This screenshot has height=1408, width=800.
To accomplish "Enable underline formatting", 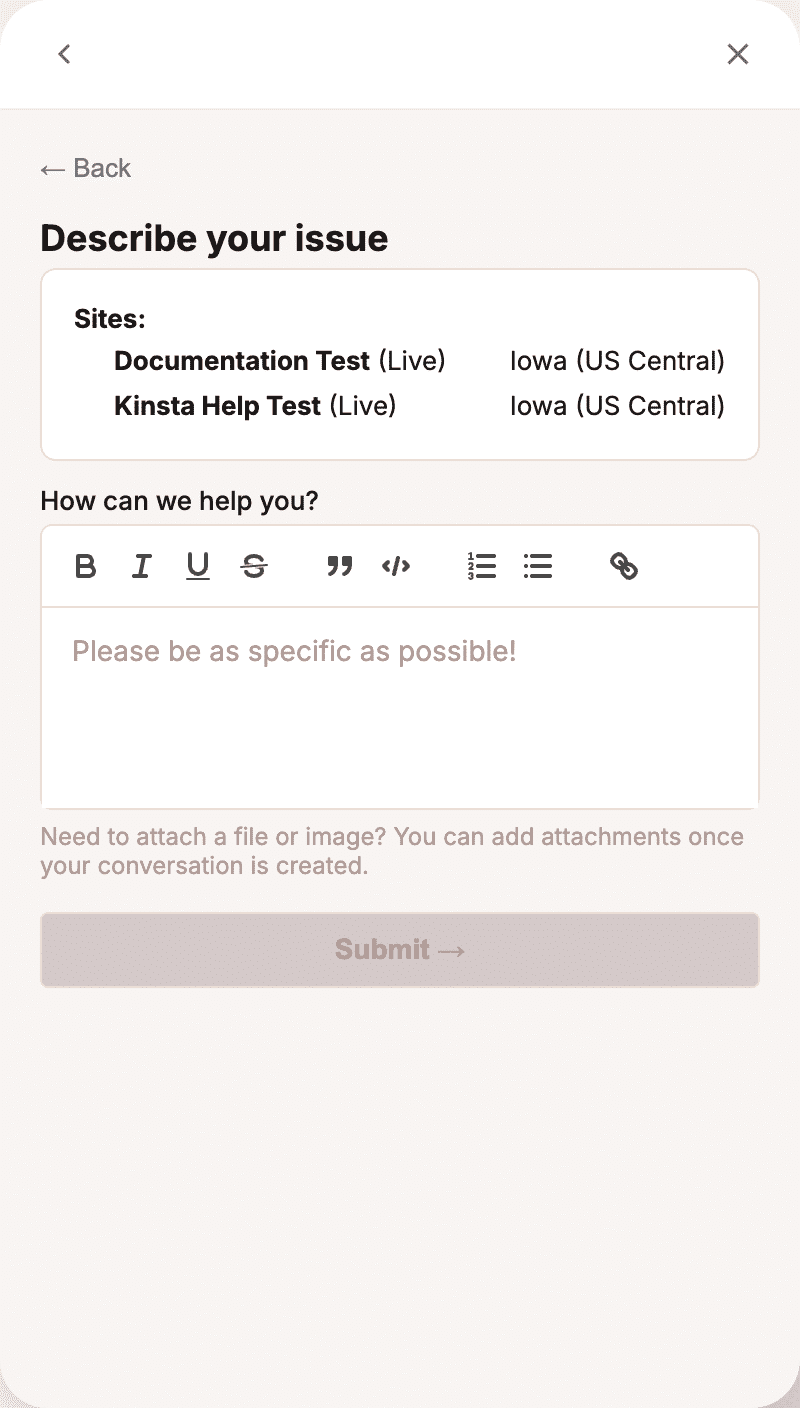I will coord(198,567).
